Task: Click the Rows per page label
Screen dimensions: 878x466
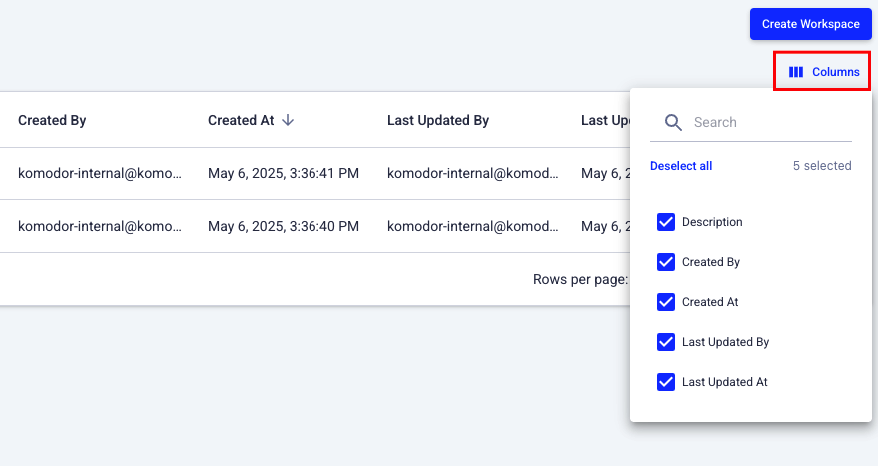Action: tap(581, 279)
